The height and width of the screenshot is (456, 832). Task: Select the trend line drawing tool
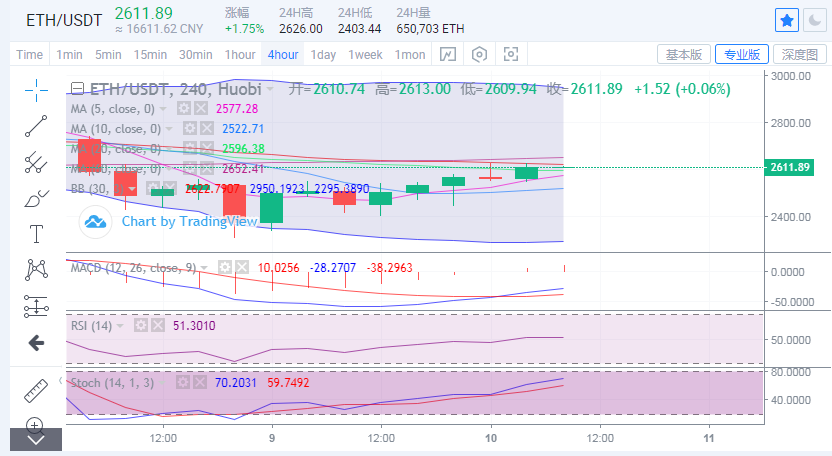[36, 126]
